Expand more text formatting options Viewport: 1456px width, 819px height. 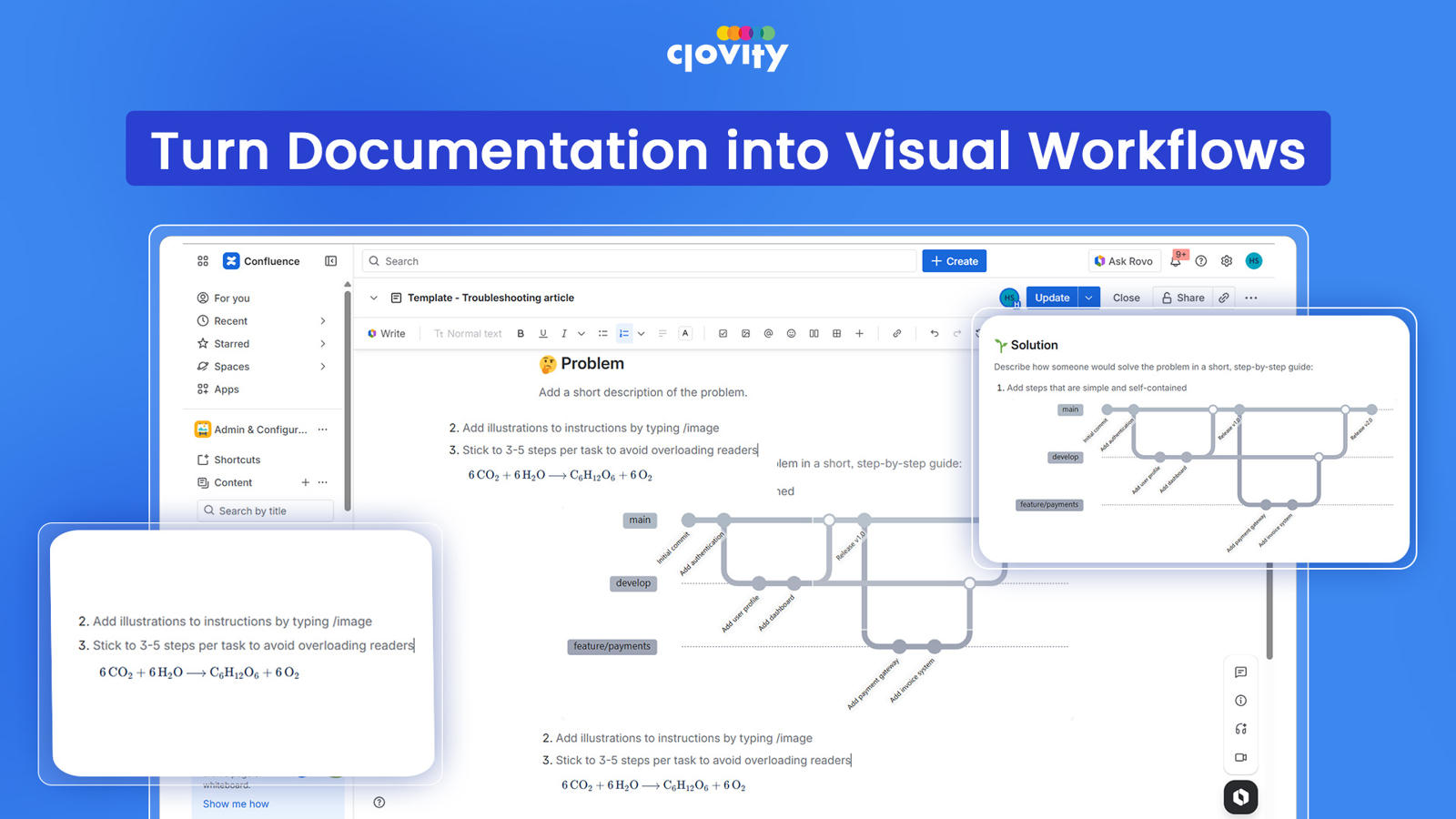(581, 334)
